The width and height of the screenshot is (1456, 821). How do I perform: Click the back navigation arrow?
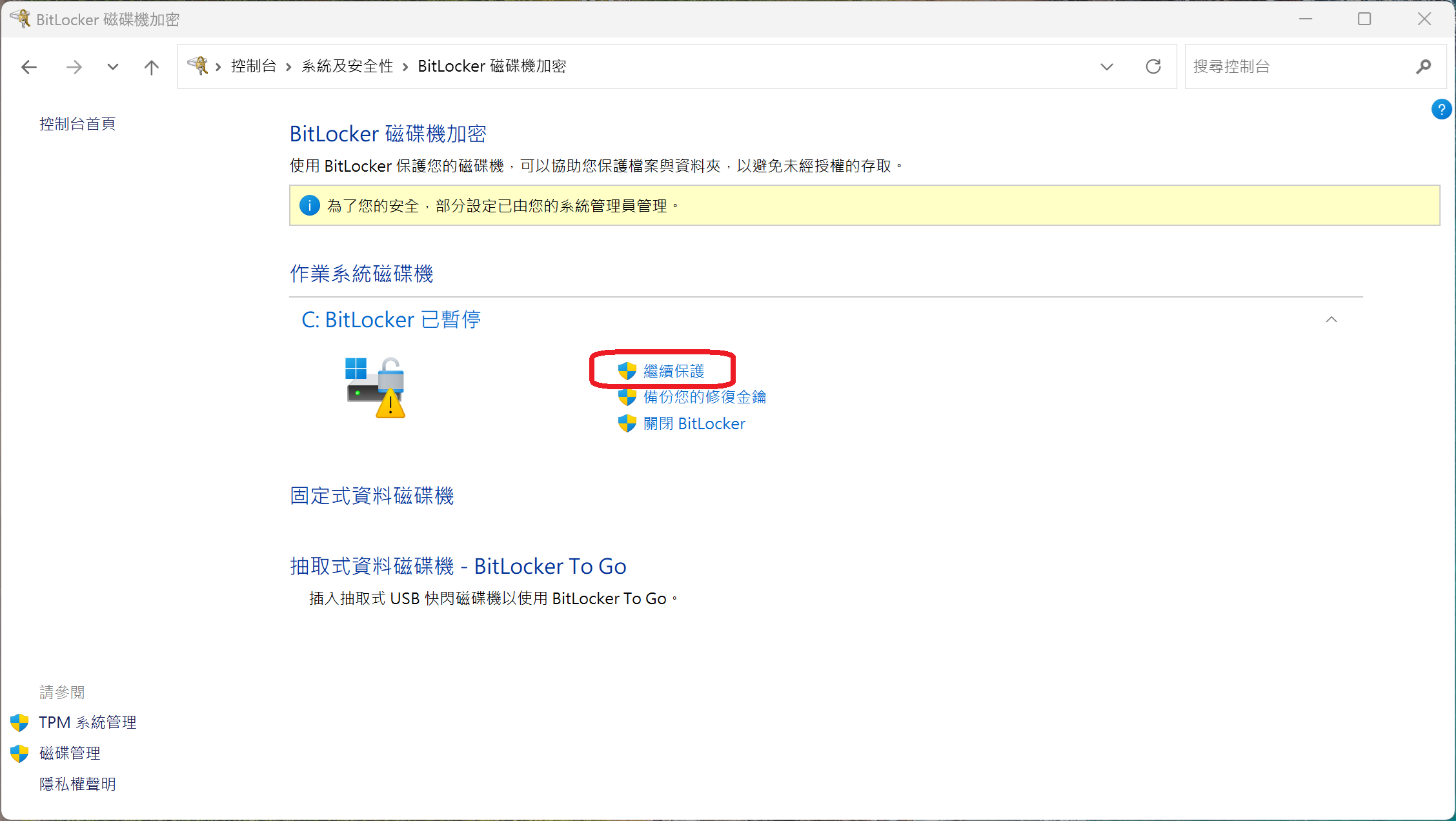point(29,66)
